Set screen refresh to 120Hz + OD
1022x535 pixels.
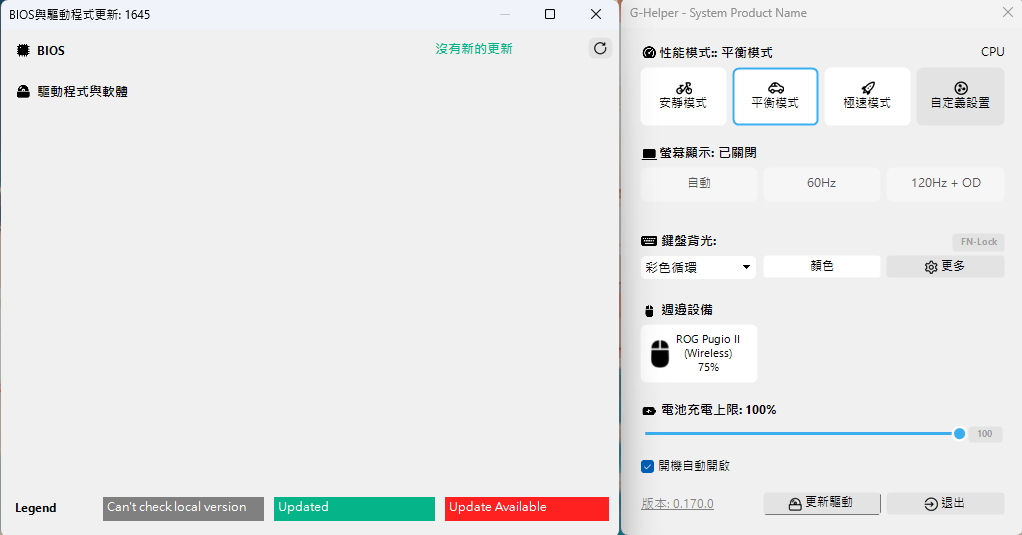click(x=945, y=184)
